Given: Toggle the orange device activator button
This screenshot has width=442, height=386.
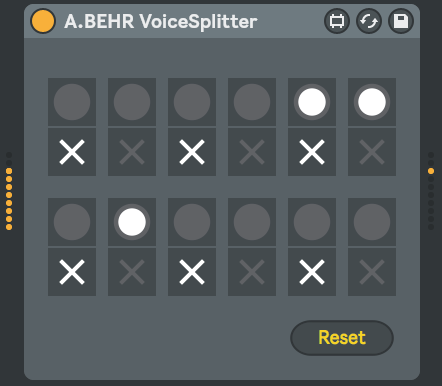Looking at the screenshot, I should click(43, 21).
